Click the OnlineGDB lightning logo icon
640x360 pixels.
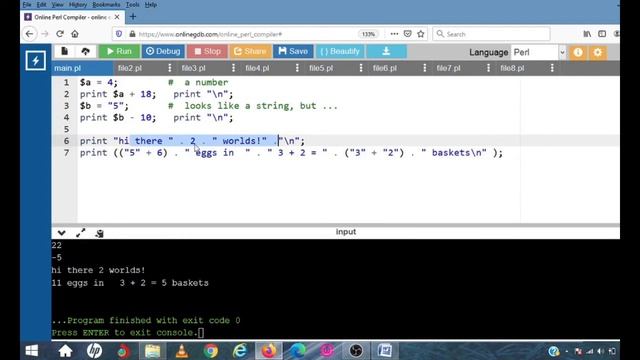pos(36,61)
